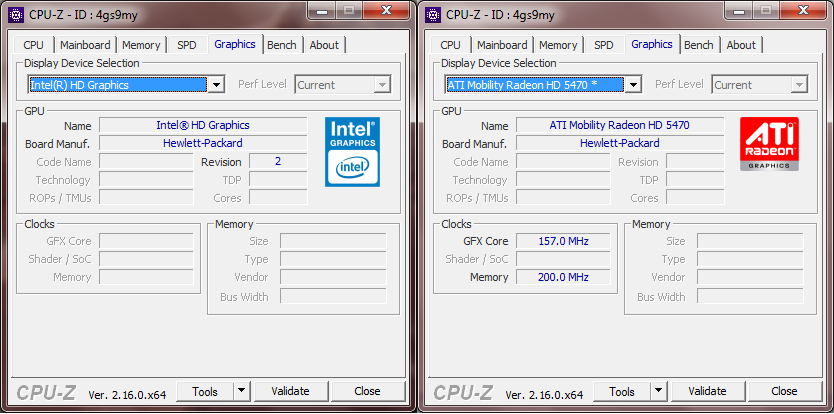Open Bench tab in left window
This screenshot has width=834, height=414.
tap(282, 45)
